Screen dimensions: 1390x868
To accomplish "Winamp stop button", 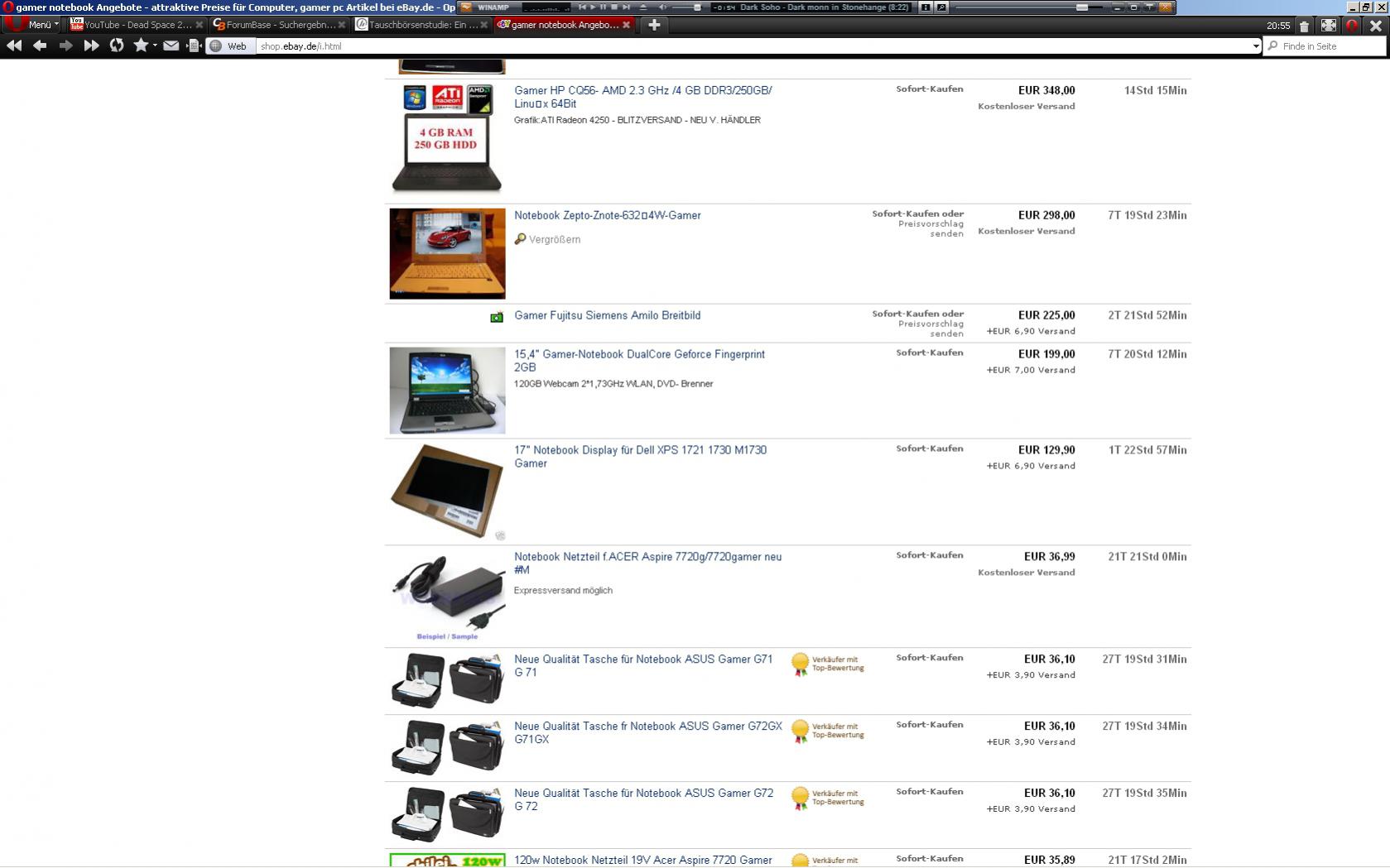I will pos(614,7).
